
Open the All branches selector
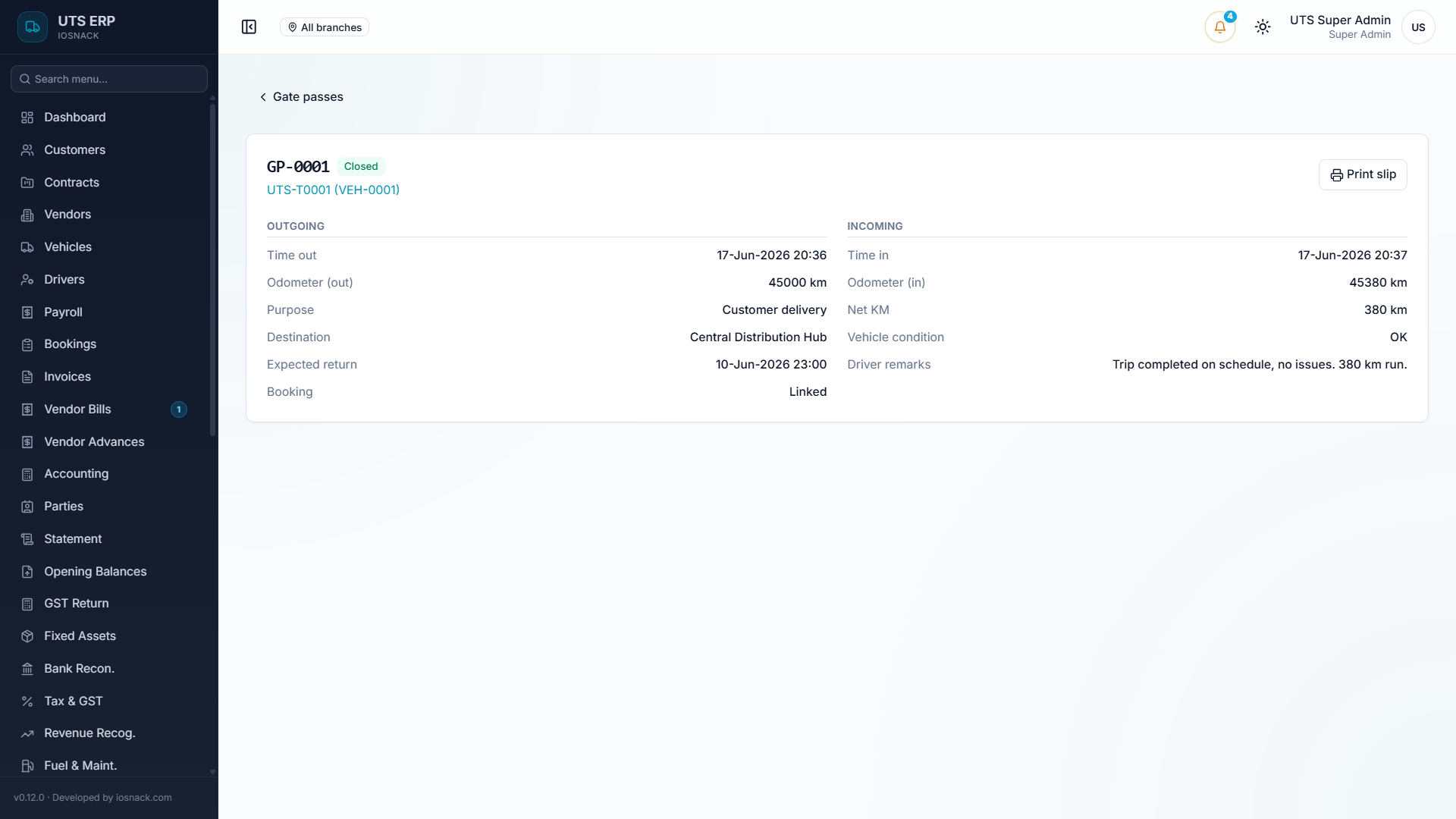[x=325, y=27]
